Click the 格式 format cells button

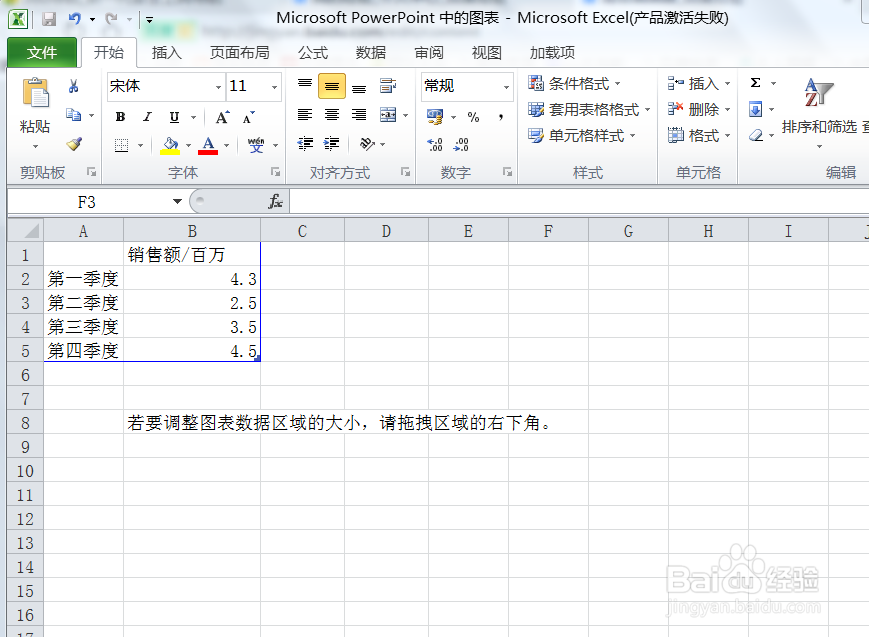click(699, 136)
